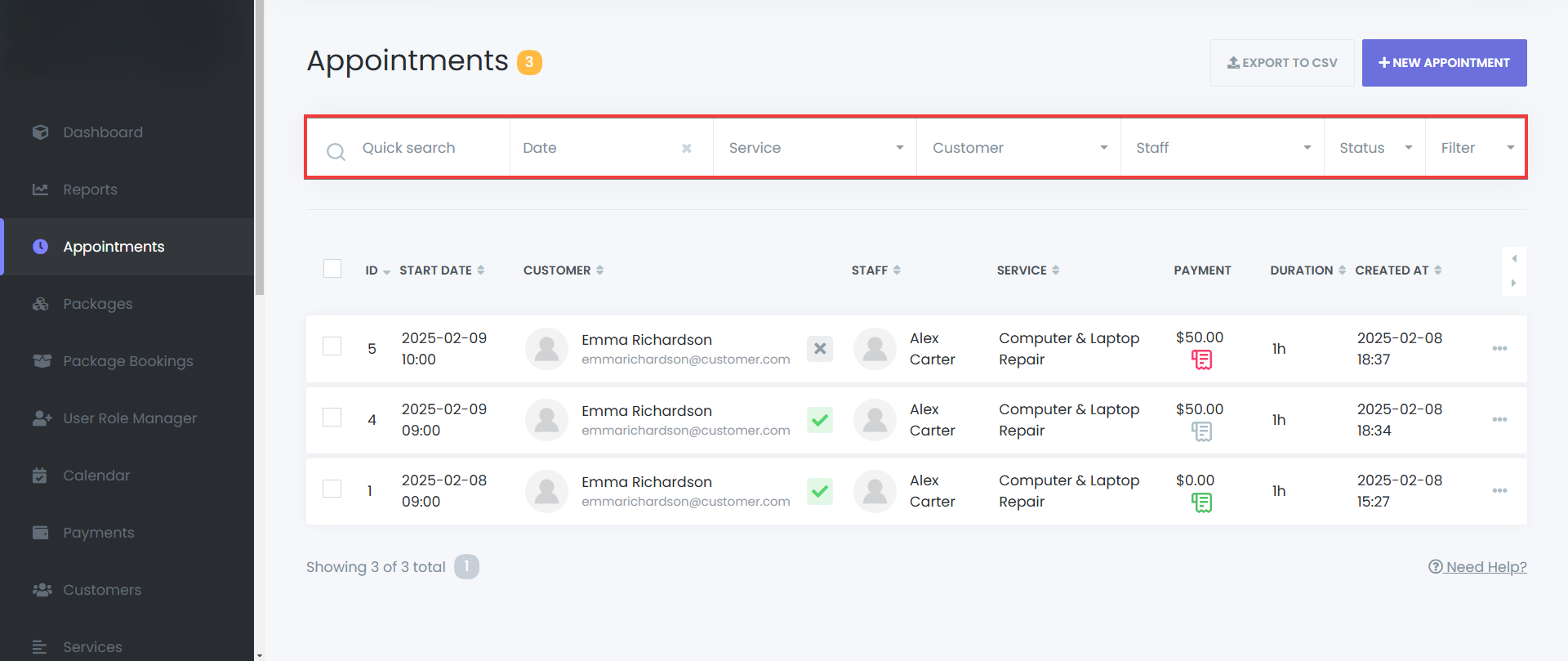Toggle the select-all checkbox in the table header
The image size is (1568, 661).
coord(332,269)
